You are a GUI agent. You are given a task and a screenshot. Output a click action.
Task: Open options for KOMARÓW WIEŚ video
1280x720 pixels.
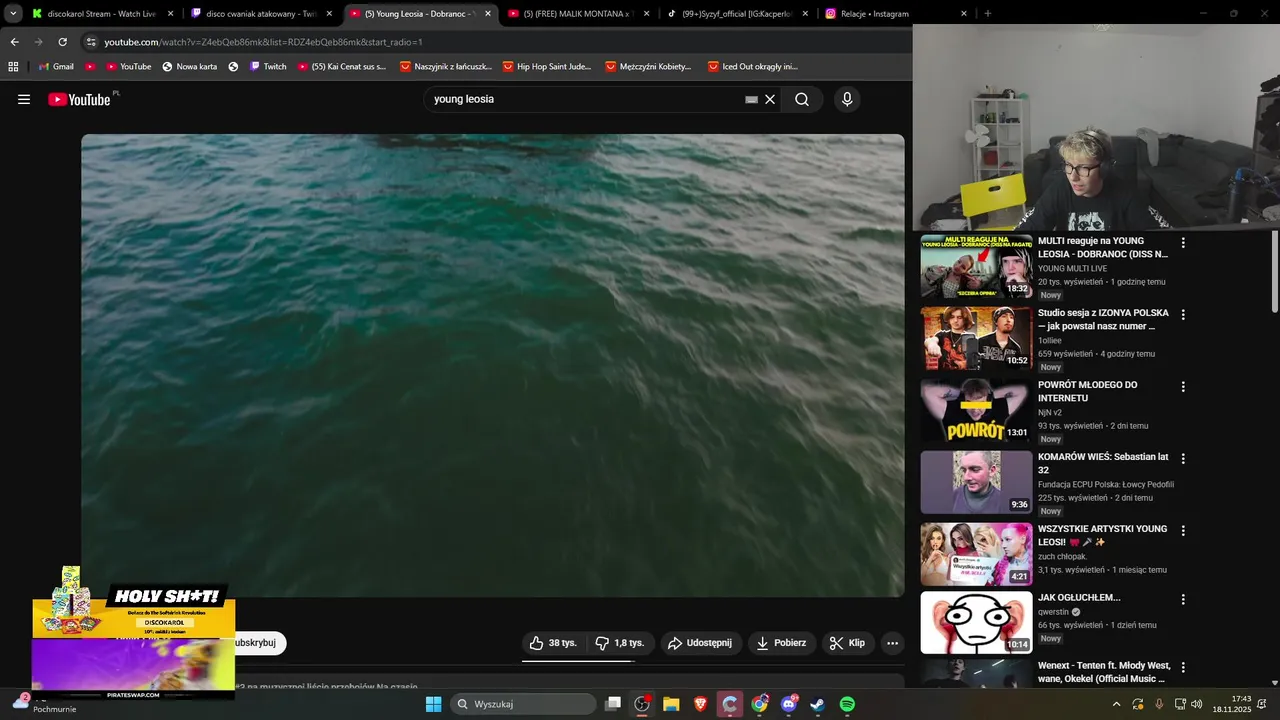[x=1183, y=459]
